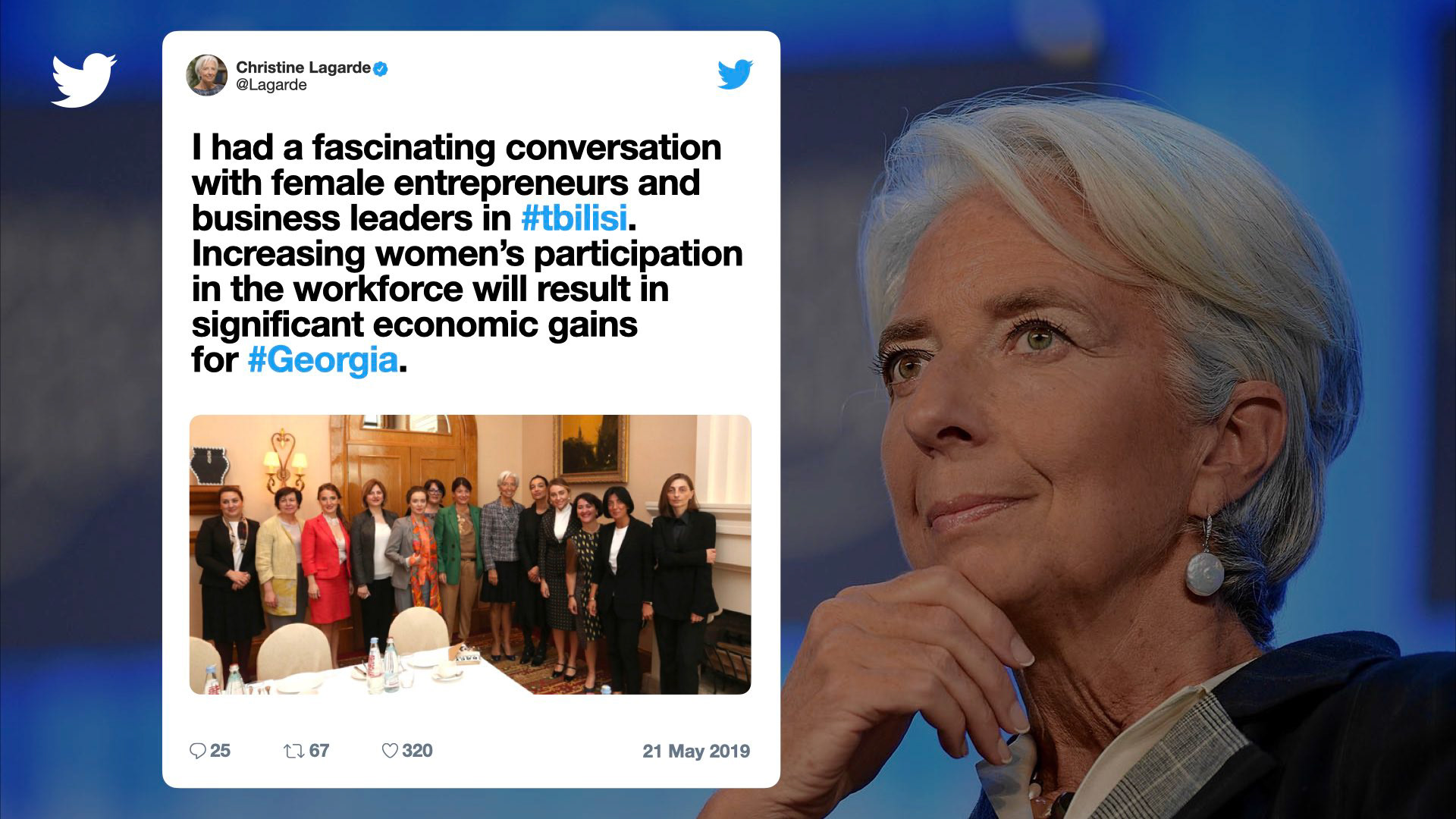Click the blue Twitter bird inside the tweet card
Image resolution: width=1456 pixels, height=819 pixels.
click(735, 74)
